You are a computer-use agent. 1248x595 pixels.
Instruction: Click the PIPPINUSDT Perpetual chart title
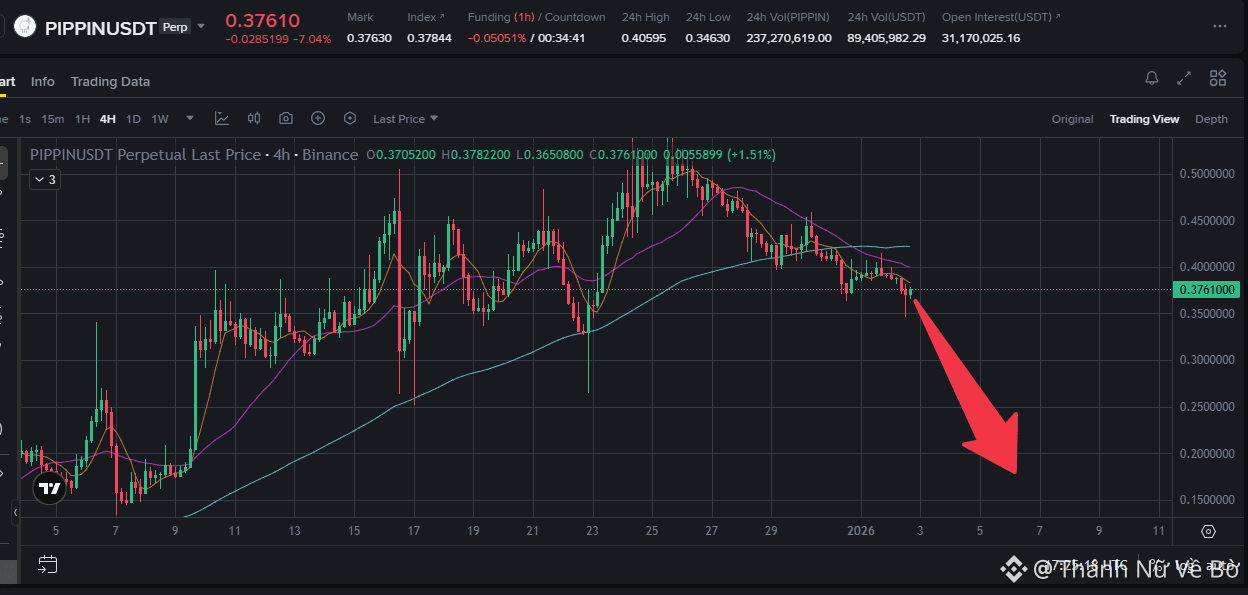tap(193, 155)
